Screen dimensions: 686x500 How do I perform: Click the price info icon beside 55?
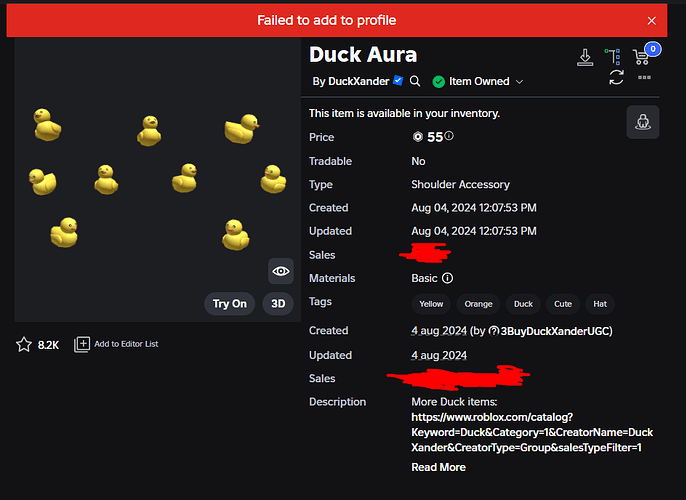(449, 136)
